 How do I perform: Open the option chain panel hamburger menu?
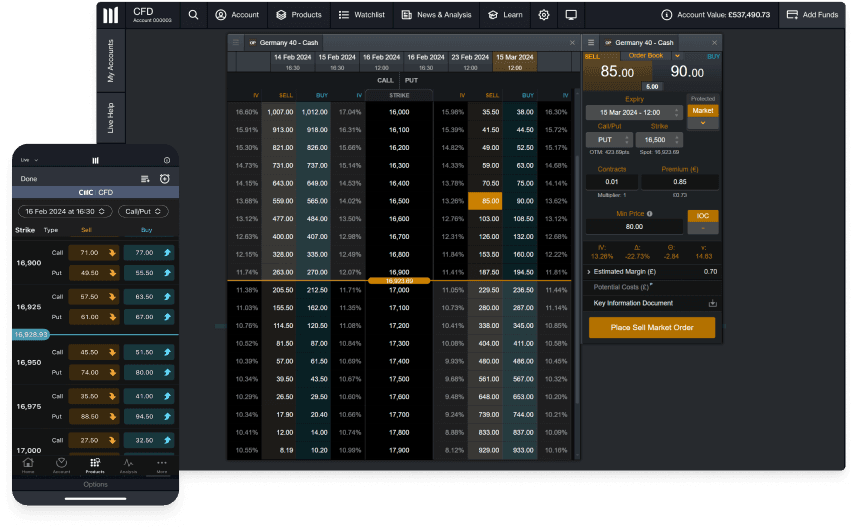(x=236, y=43)
